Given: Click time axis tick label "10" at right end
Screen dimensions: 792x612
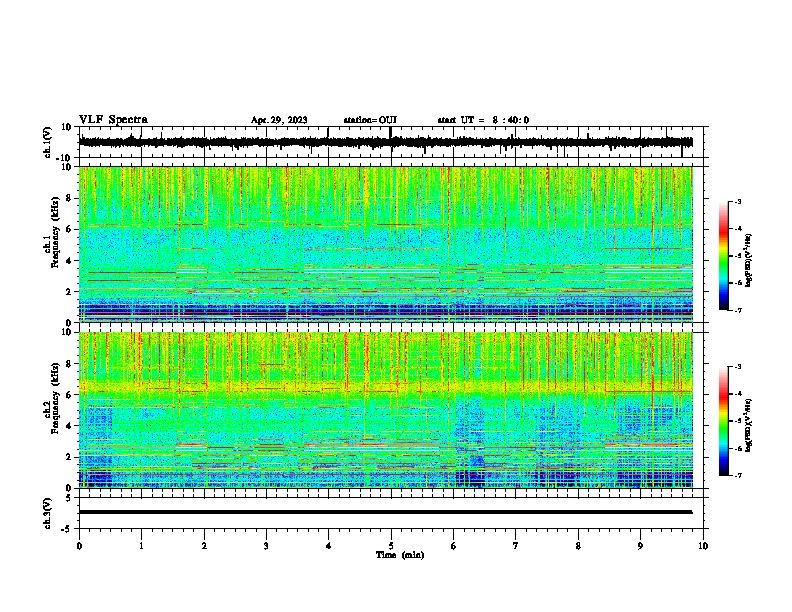Looking at the screenshot, I should click(x=703, y=546).
